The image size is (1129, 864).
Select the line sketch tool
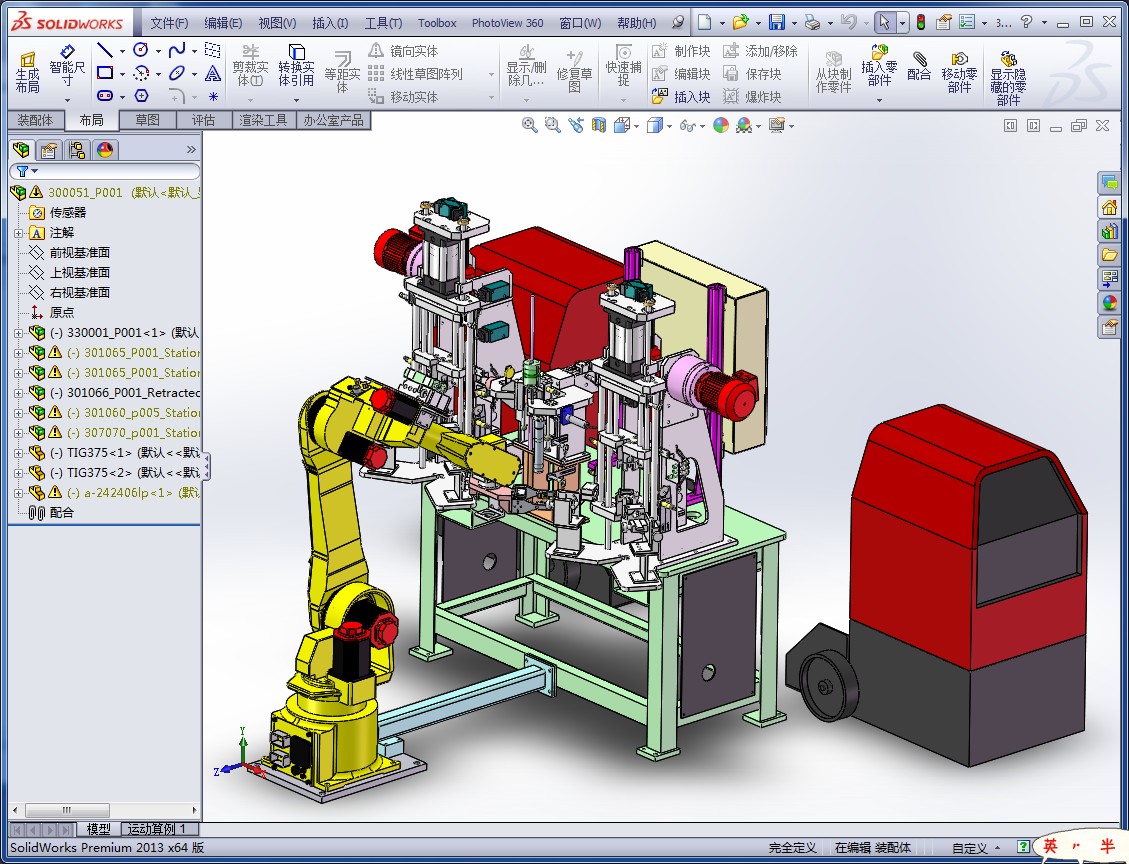point(105,50)
